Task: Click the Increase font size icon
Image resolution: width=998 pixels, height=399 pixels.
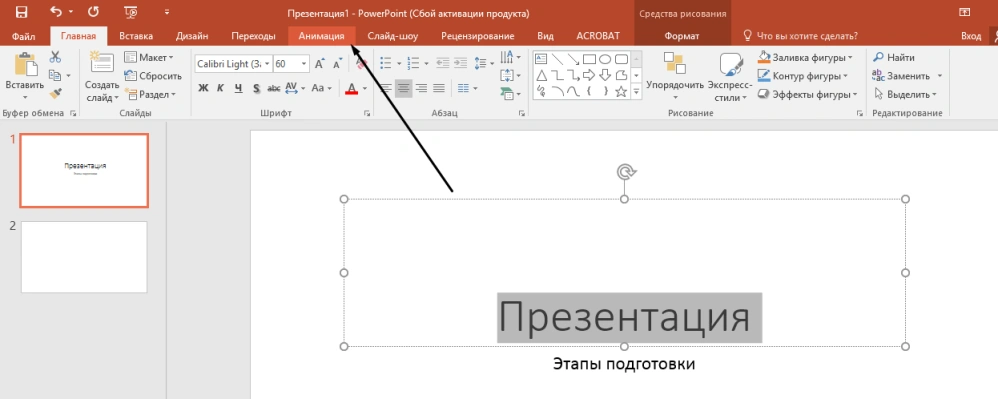Action: click(320, 64)
